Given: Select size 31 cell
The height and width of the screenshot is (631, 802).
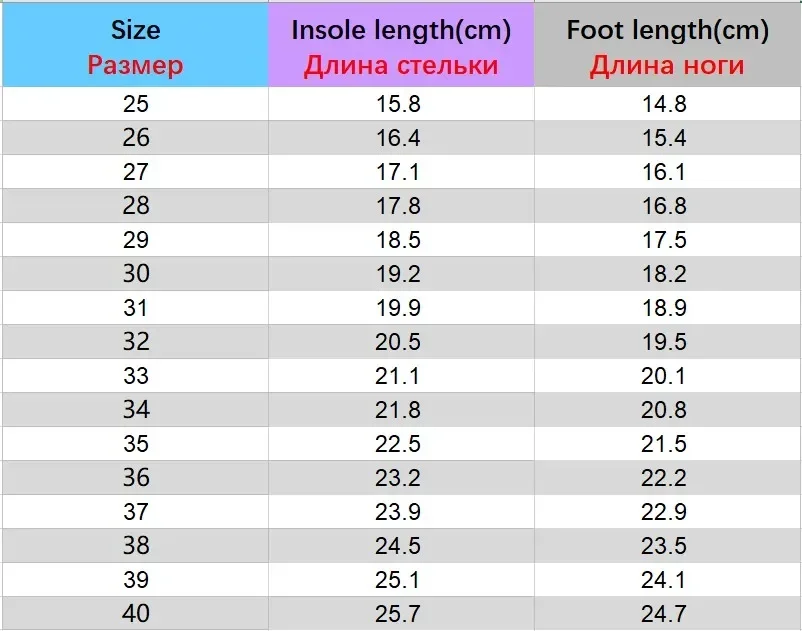Looking at the screenshot, I should 135,308.
